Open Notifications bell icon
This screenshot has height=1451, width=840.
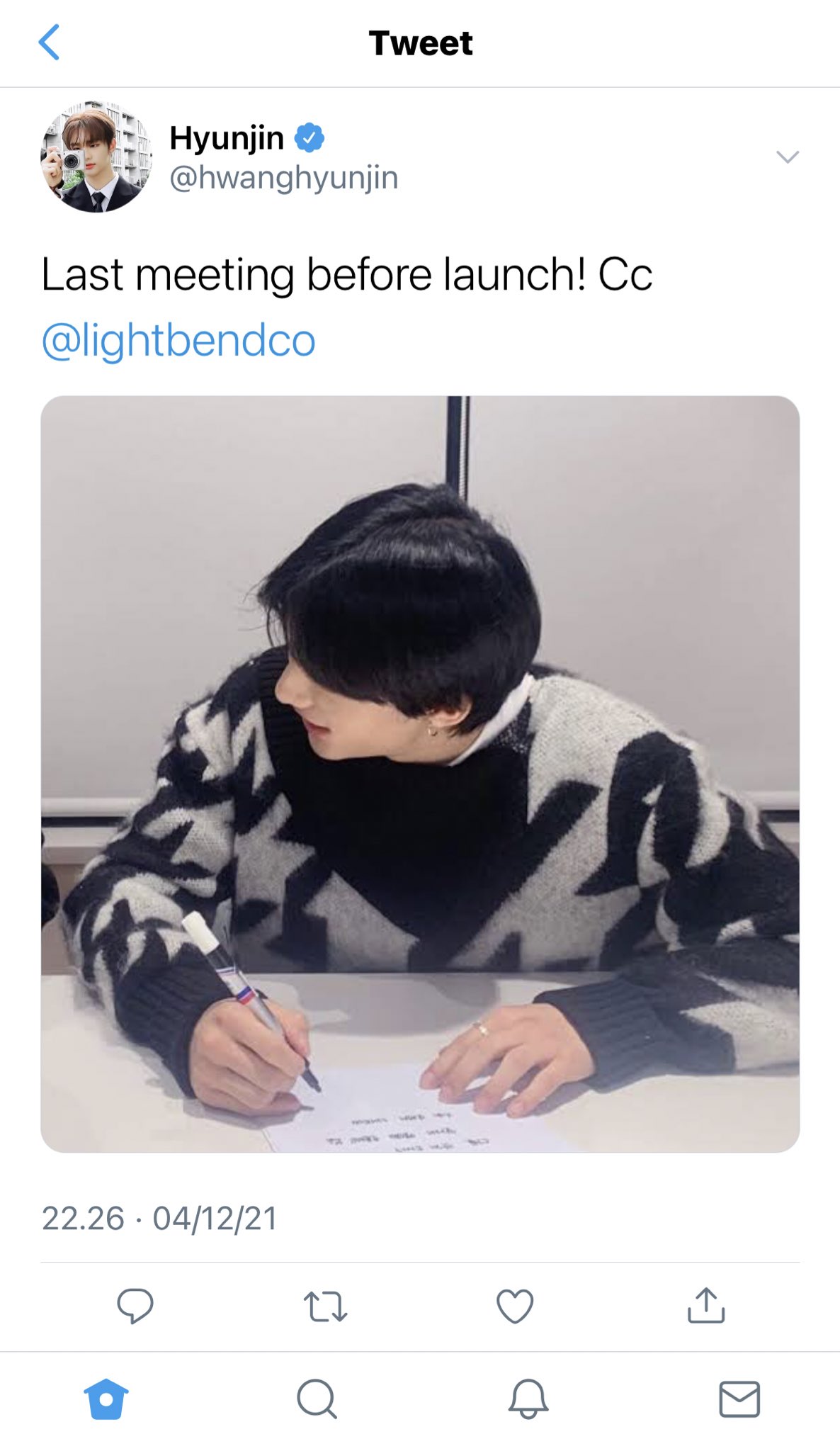coord(528,1399)
